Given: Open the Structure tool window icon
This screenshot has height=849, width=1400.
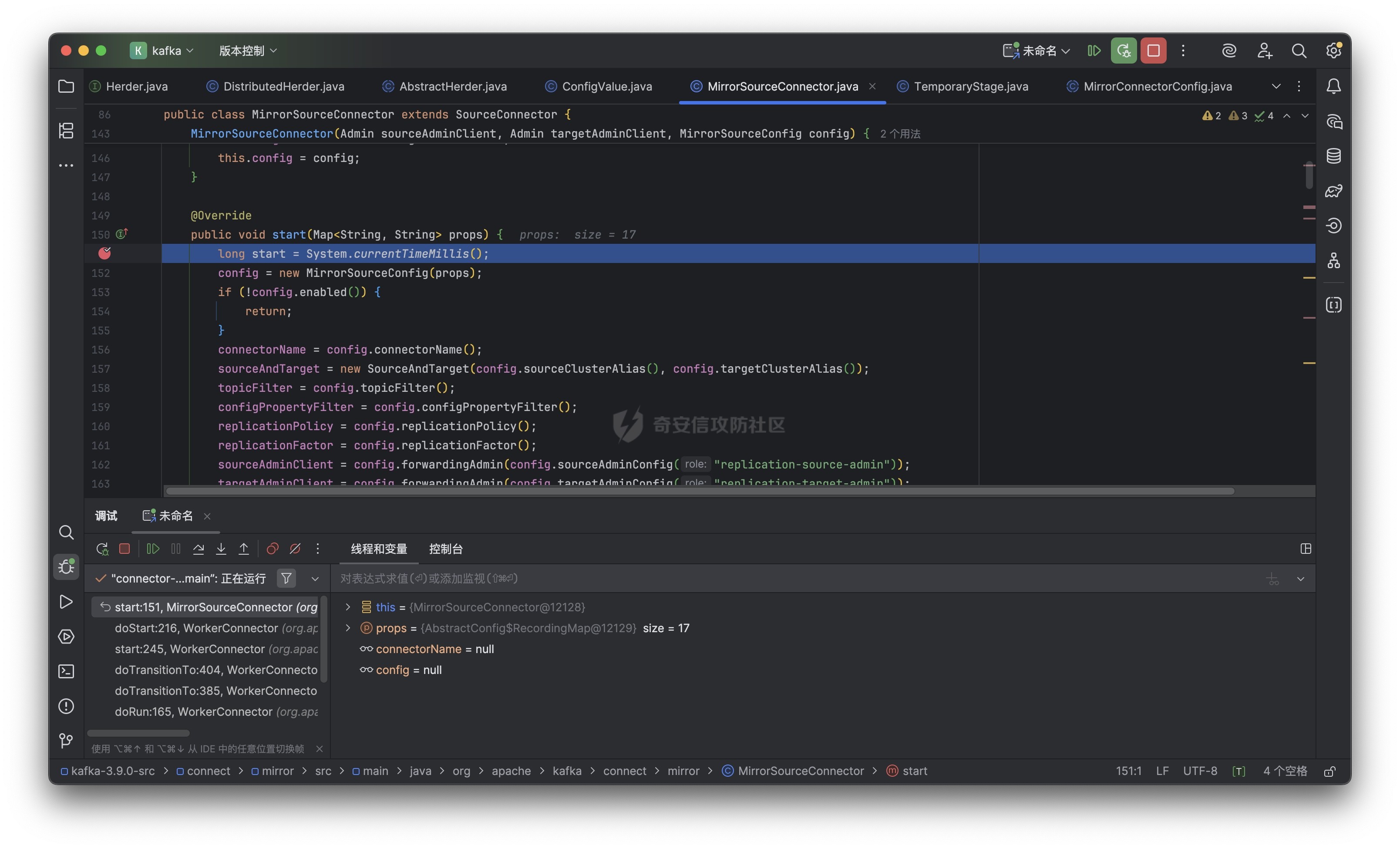Looking at the screenshot, I should tap(66, 131).
